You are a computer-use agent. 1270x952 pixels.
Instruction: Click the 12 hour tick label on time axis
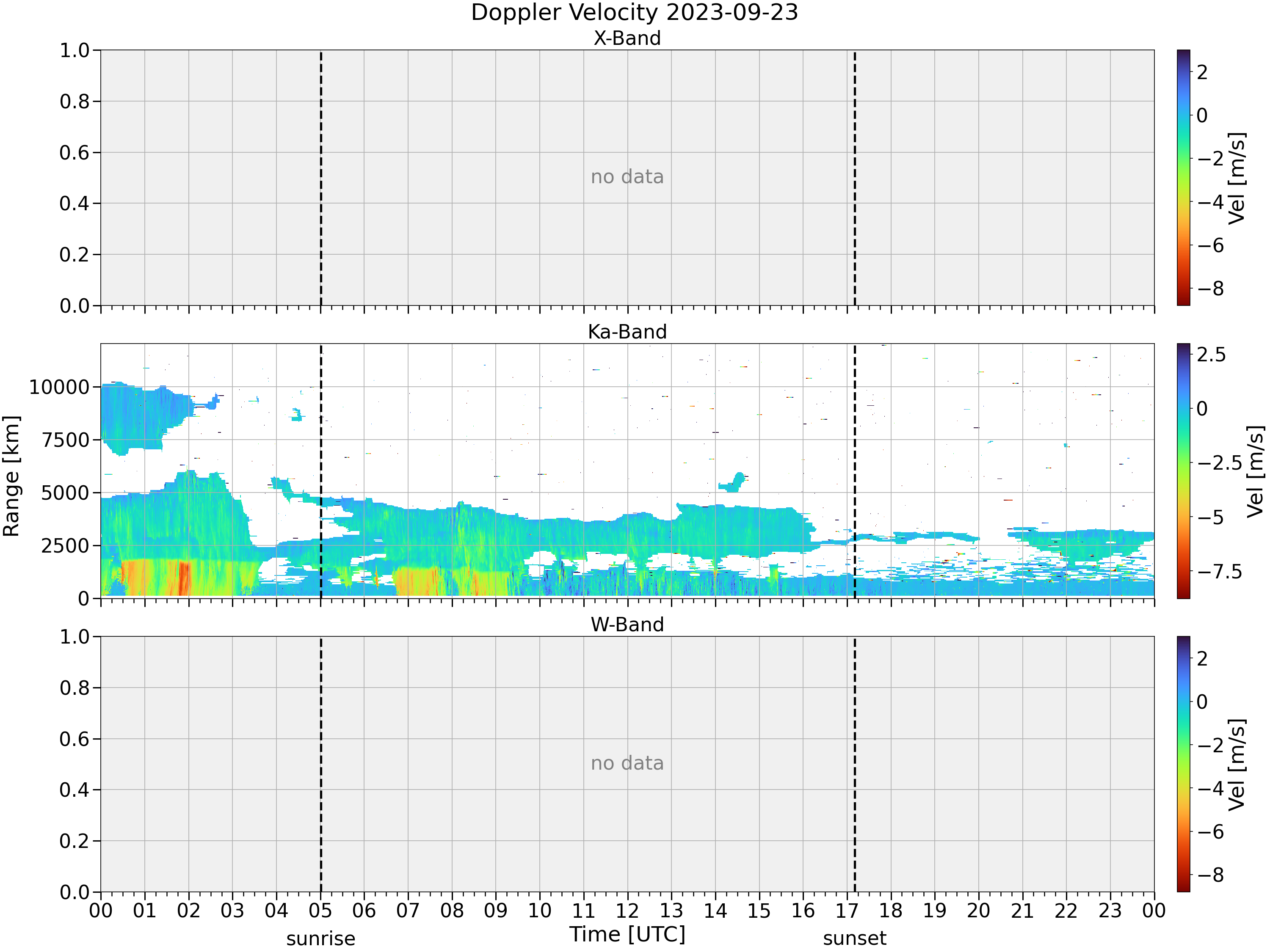tap(627, 911)
